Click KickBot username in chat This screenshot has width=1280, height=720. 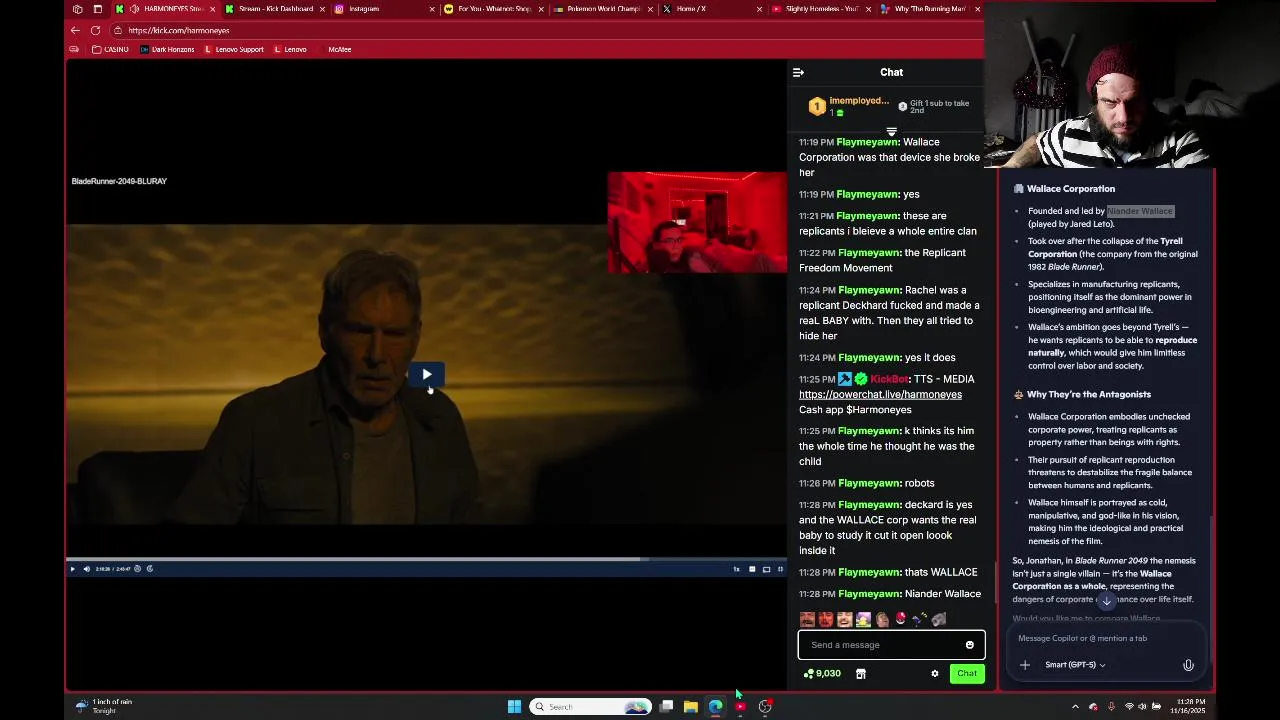click(x=889, y=379)
